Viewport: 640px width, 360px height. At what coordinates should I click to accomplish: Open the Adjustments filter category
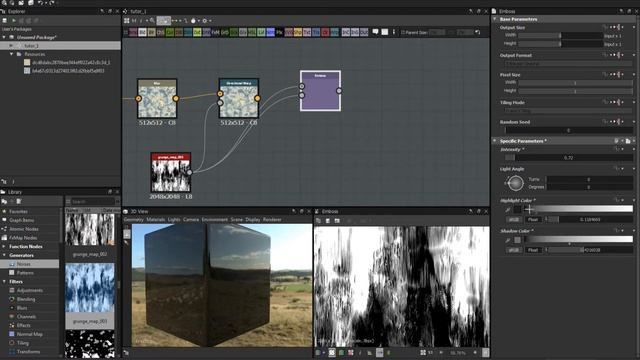click(29, 290)
